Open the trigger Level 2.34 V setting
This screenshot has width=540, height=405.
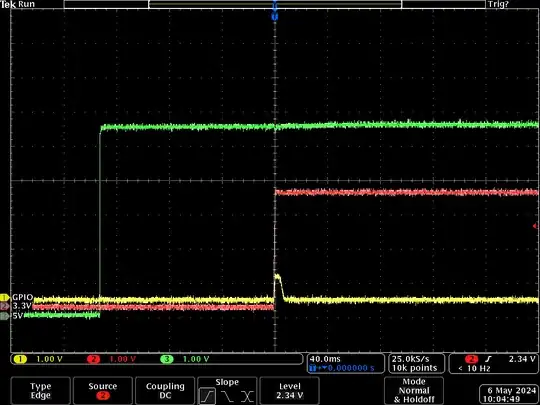coord(290,391)
